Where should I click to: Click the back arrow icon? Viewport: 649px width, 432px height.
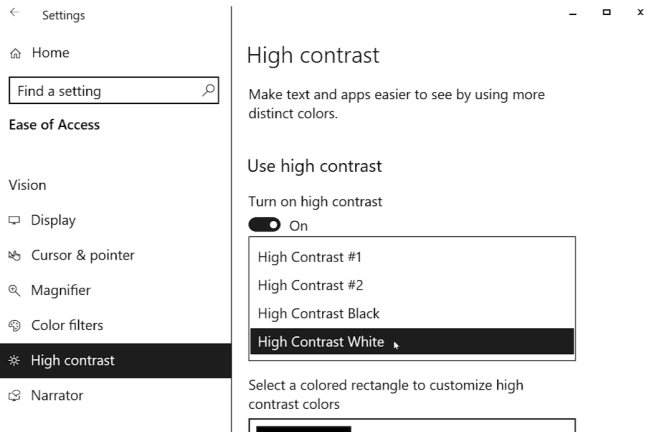pos(14,12)
